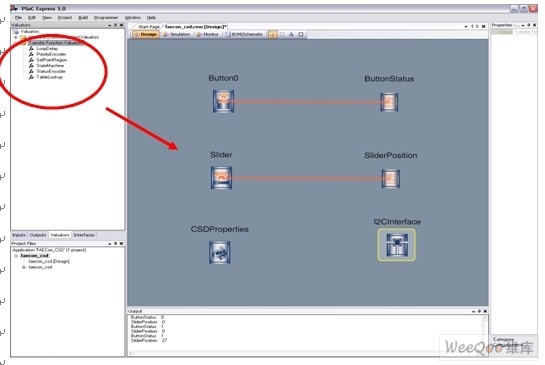Click the Slider input icon
This screenshot has height=365, width=545.
coord(221,178)
